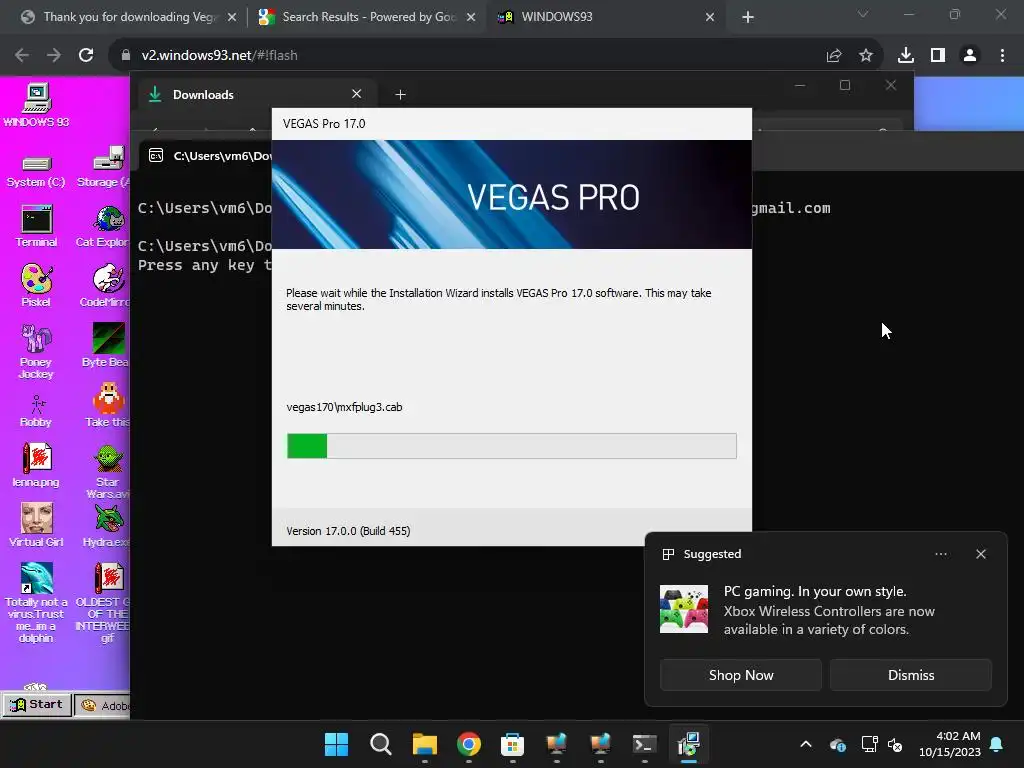Open the dolphin 'Totally not a virus' icon

click(x=36, y=602)
